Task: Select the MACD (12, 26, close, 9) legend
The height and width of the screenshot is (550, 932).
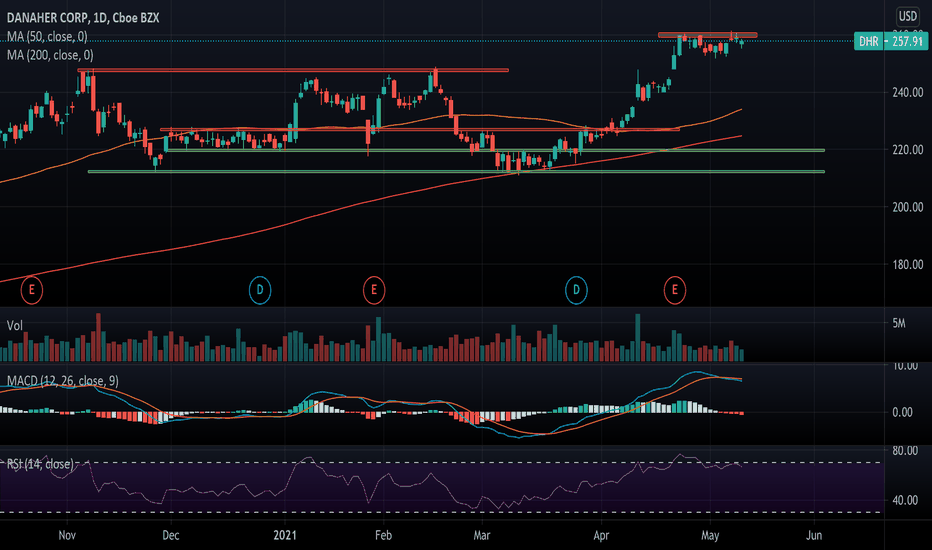Action: pyautogui.click(x=62, y=381)
